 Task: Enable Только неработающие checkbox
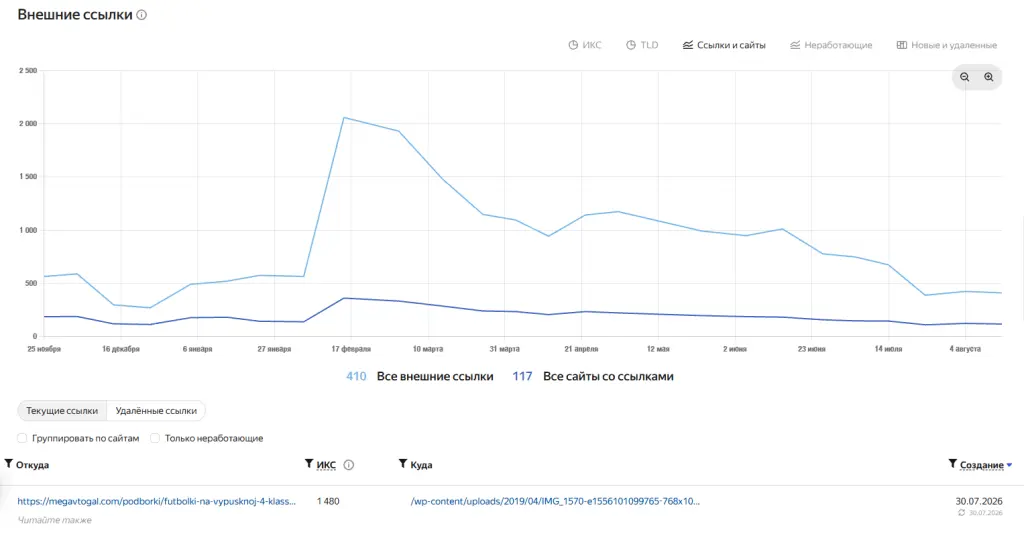point(155,438)
